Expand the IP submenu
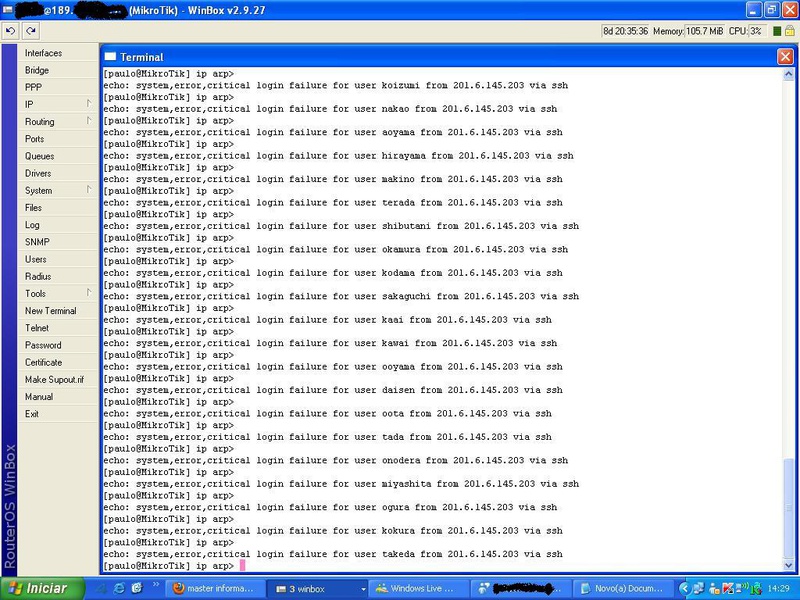Image resolution: width=800 pixels, height=600 pixels. tap(58, 105)
